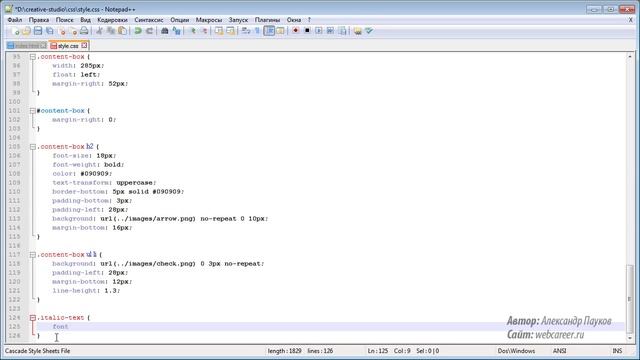Open the user-defined language icon
The image size is (640, 360).
pos(280,31)
